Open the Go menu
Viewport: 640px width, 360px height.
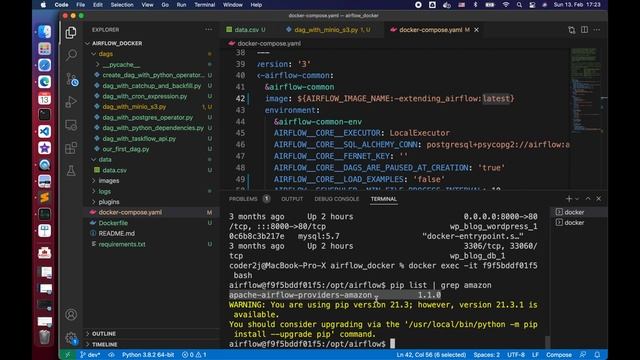click(165, 5)
